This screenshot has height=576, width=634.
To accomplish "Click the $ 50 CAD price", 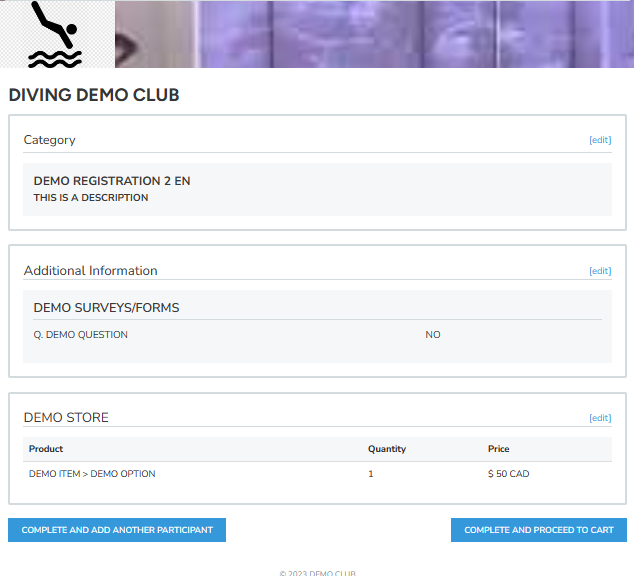I will point(509,474).
